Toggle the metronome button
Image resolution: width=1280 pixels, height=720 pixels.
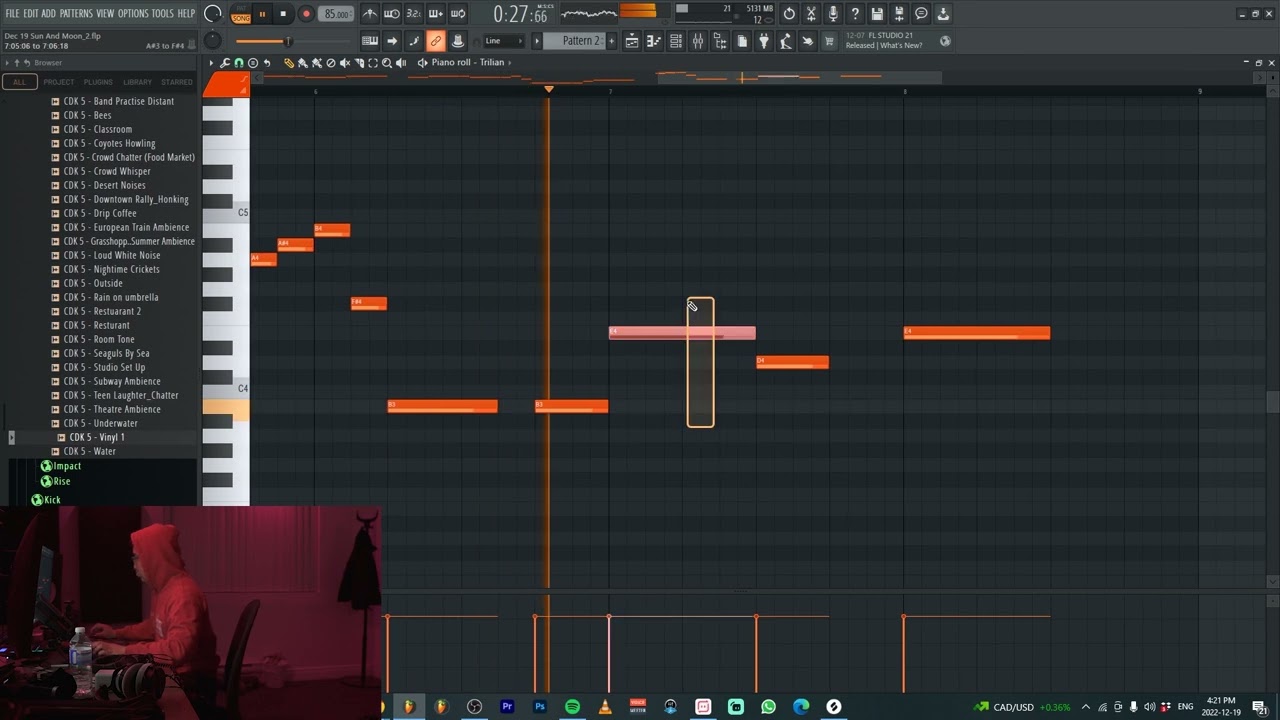[370, 14]
